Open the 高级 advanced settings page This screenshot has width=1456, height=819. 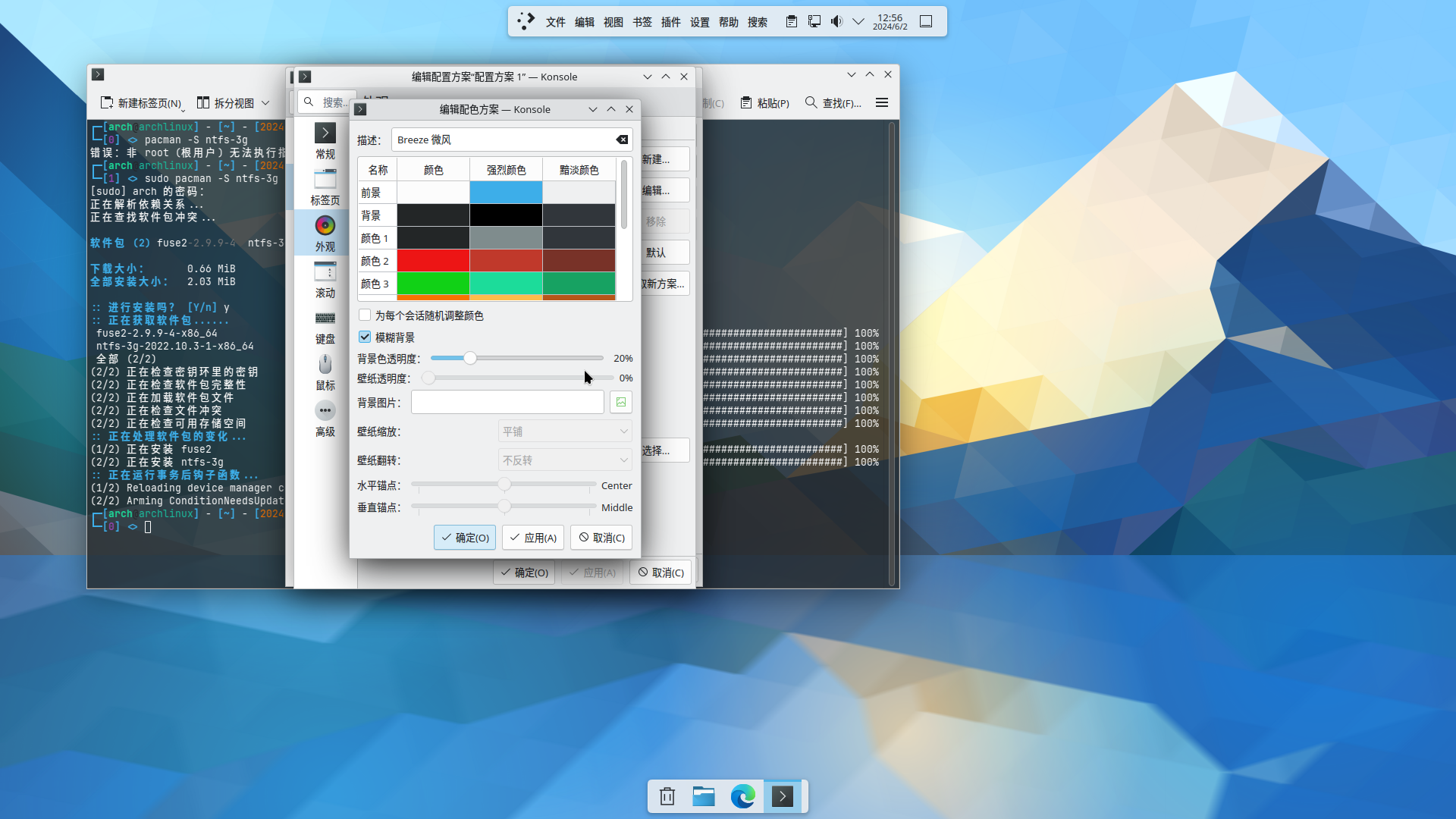pos(325,418)
